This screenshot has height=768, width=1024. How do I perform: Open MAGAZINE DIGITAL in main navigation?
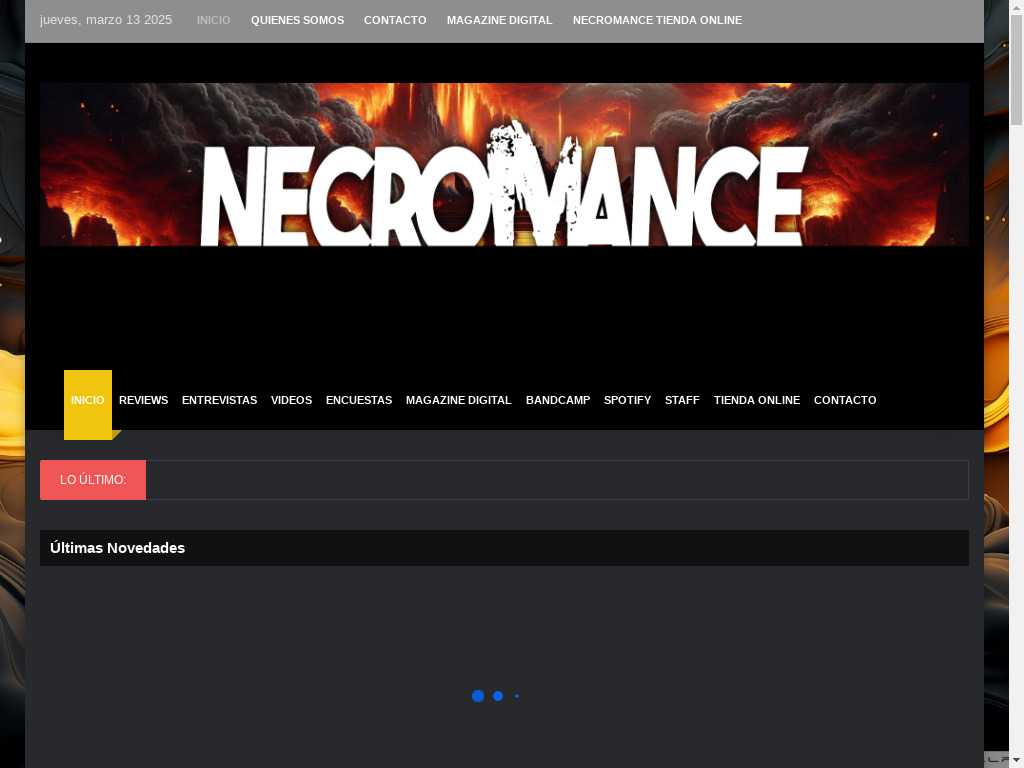coord(458,400)
